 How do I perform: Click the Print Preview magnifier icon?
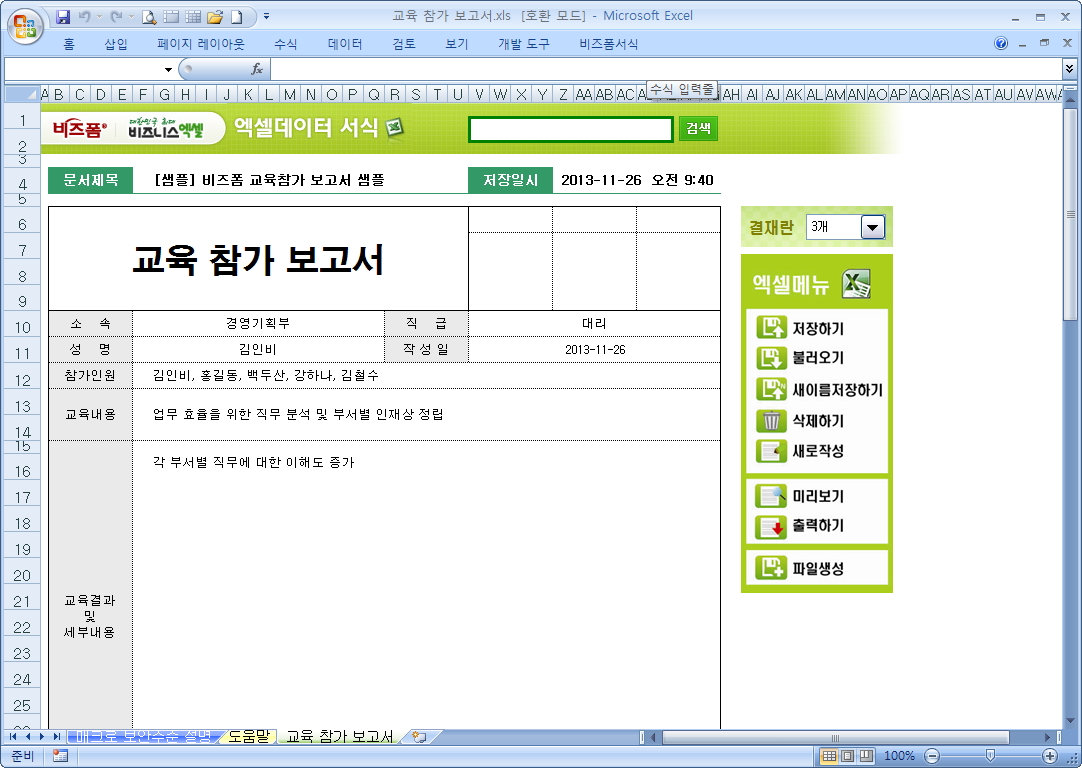[148, 17]
